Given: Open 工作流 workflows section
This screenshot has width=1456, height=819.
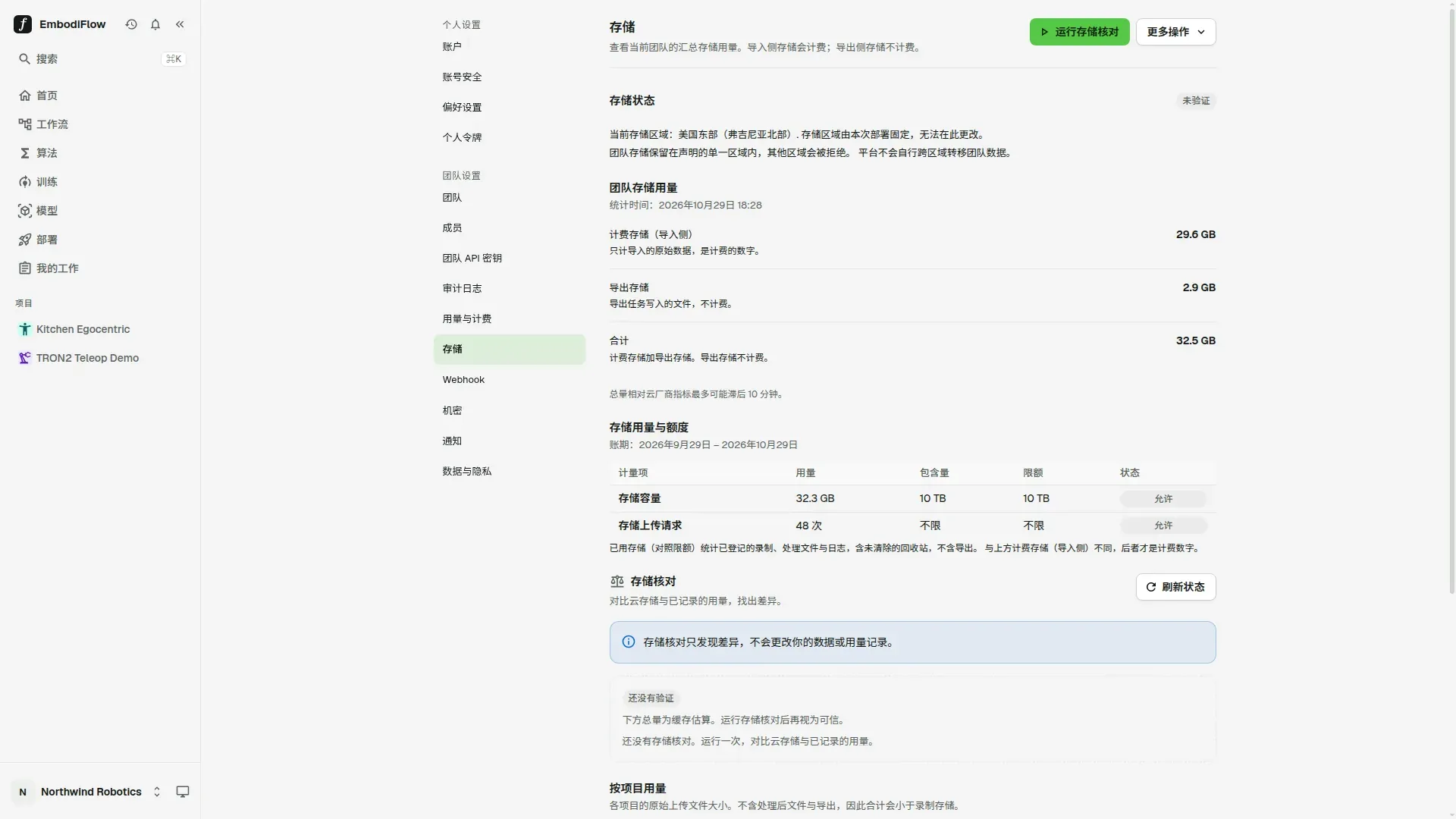Looking at the screenshot, I should coord(100,124).
